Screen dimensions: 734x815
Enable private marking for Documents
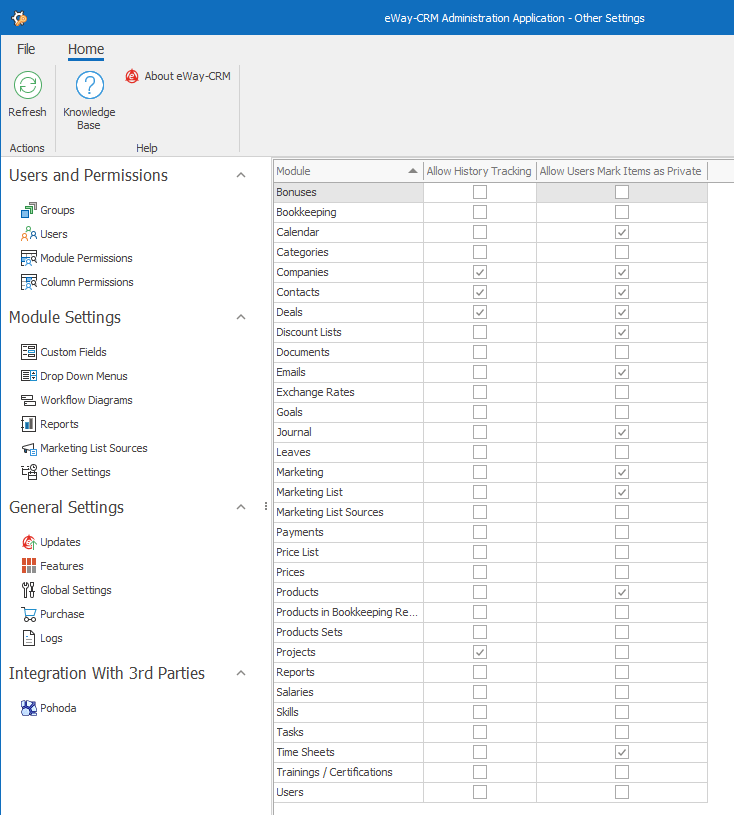[622, 352]
